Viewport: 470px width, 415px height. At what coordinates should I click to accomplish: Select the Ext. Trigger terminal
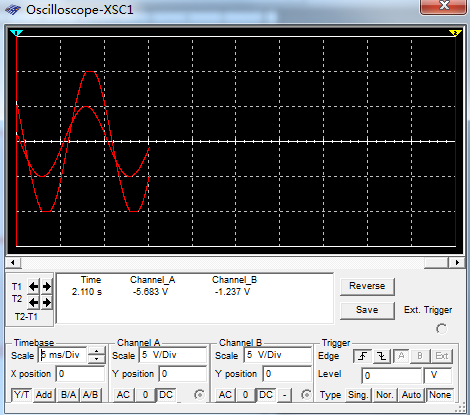(x=441, y=329)
